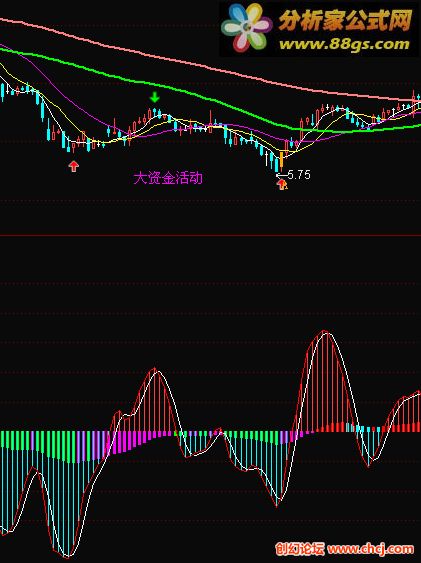Click the red up arrow below 5.75
The image size is (421, 563).
(282, 185)
